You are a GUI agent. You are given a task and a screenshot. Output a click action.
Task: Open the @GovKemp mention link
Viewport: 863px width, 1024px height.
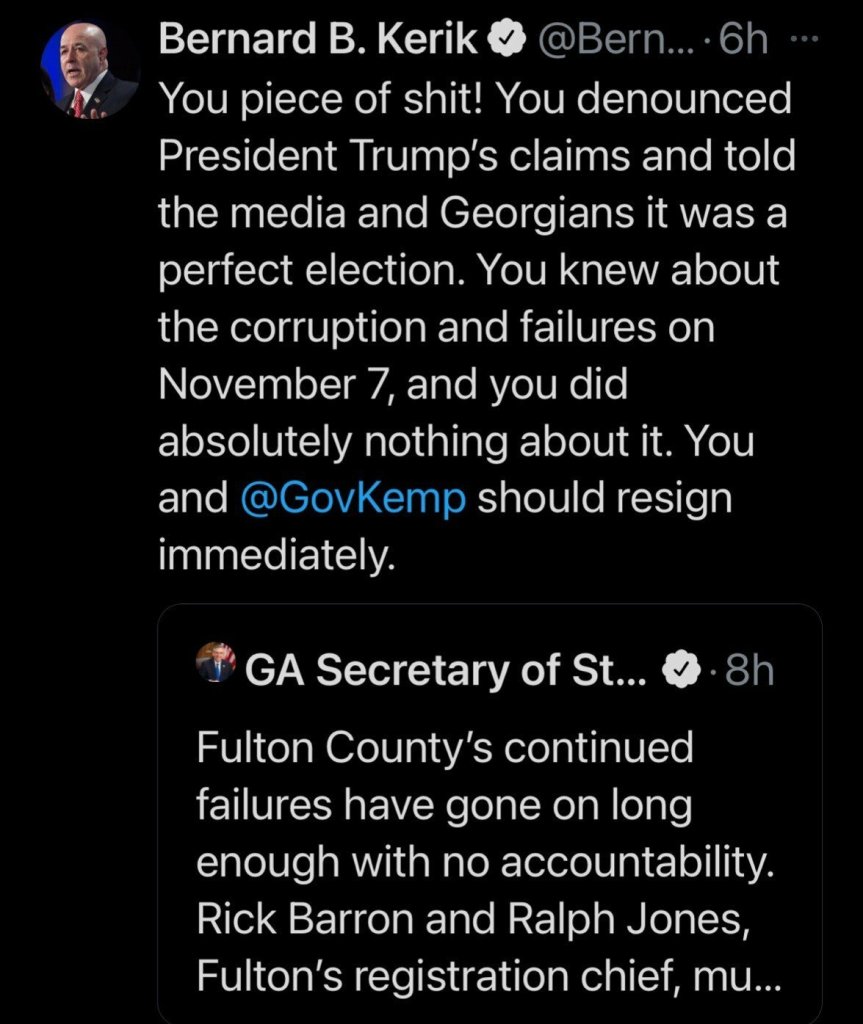point(352,499)
